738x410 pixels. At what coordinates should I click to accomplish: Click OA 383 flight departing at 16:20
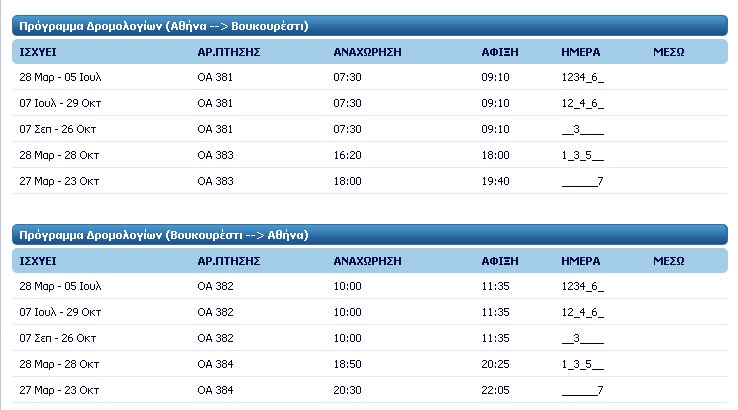(x=215, y=155)
